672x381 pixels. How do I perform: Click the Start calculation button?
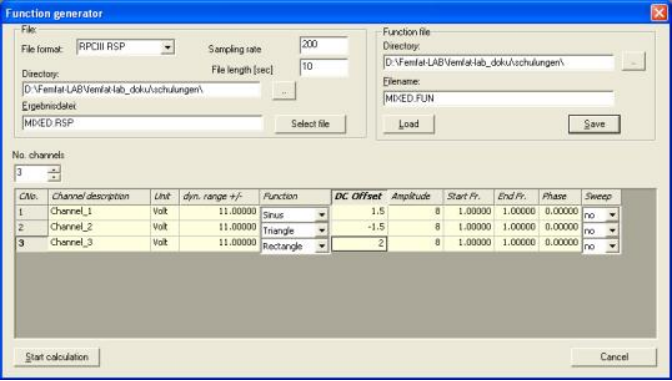[x=57, y=357]
